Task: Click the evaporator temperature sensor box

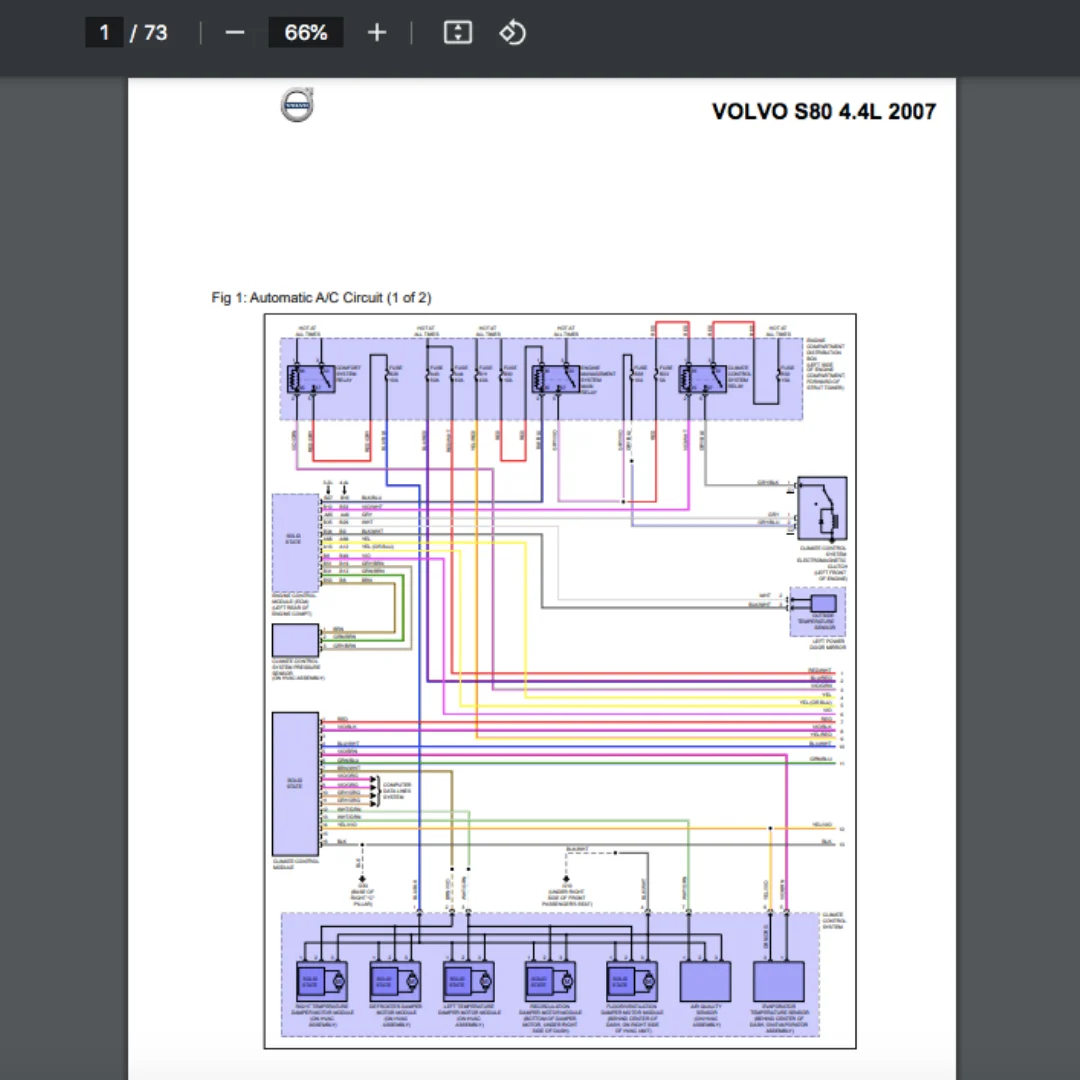Action: [779, 981]
